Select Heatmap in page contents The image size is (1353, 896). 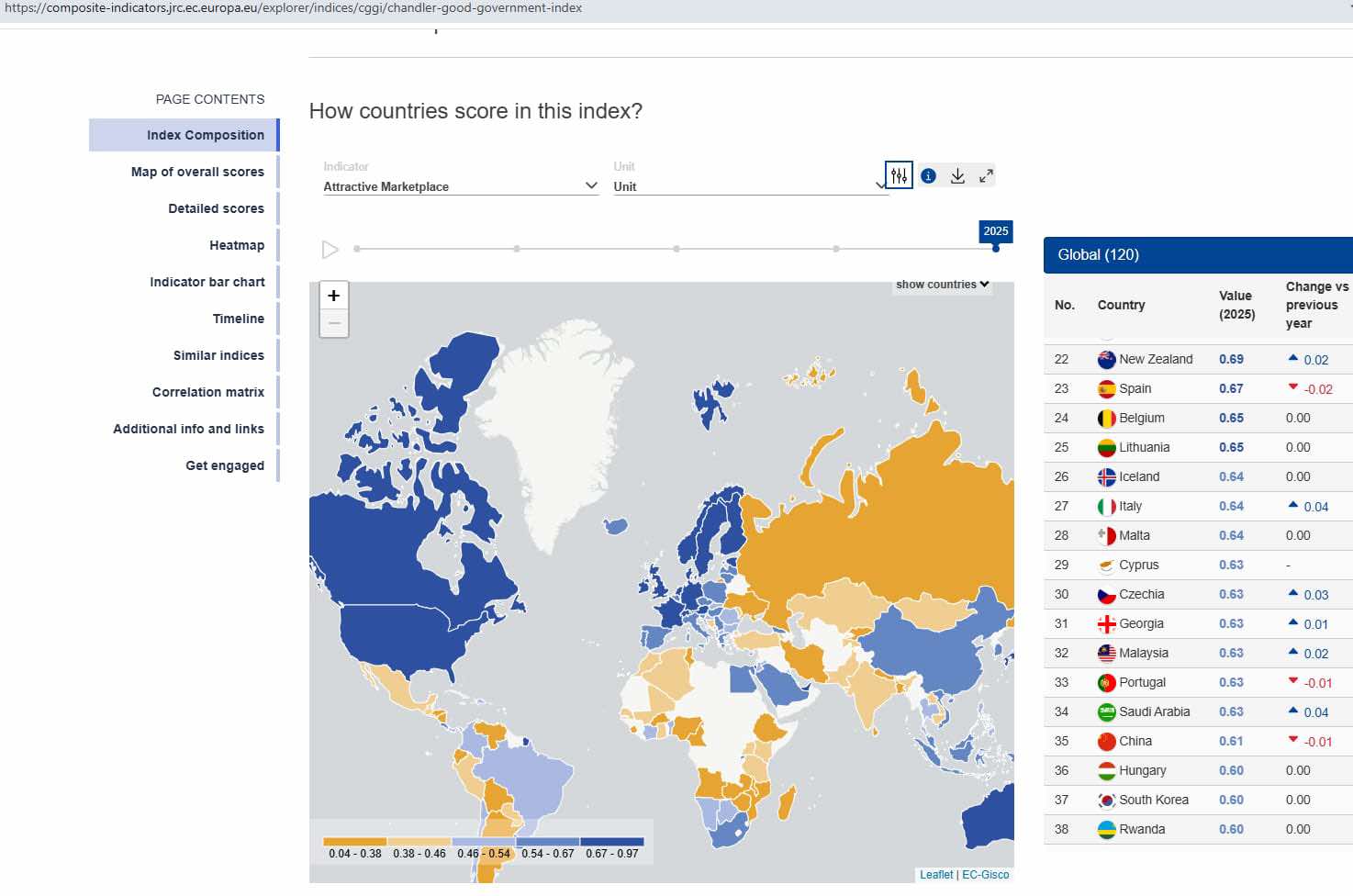(237, 245)
